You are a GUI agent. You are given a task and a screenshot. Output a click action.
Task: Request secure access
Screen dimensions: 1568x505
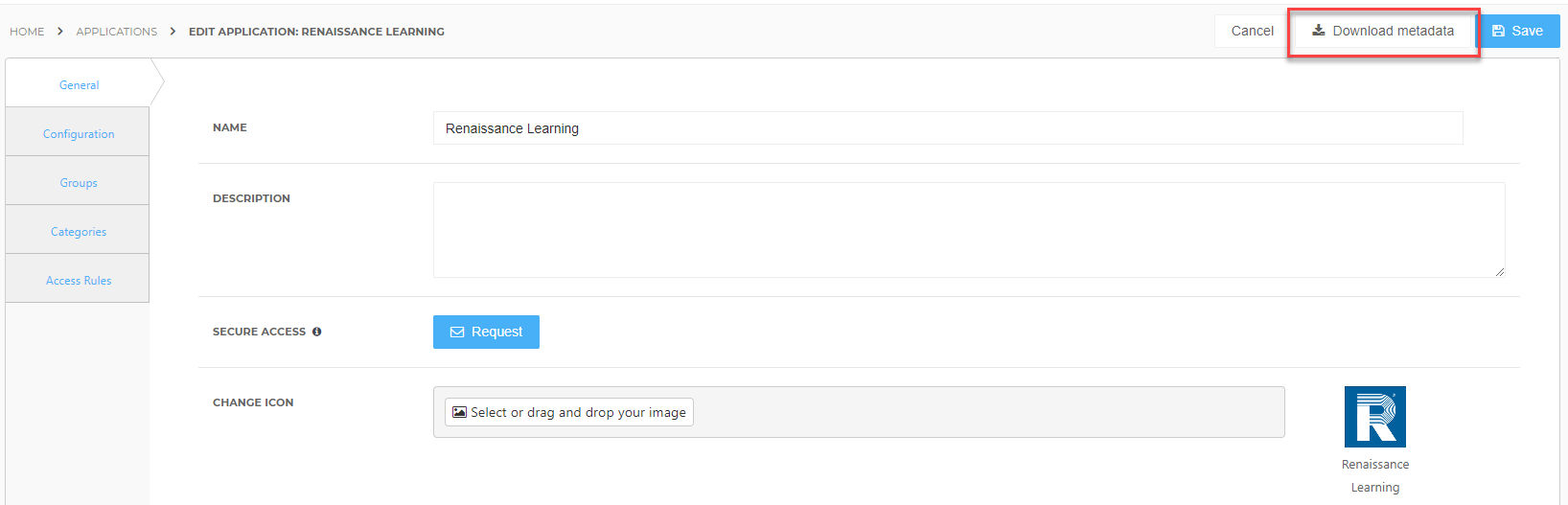tap(486, 332)
